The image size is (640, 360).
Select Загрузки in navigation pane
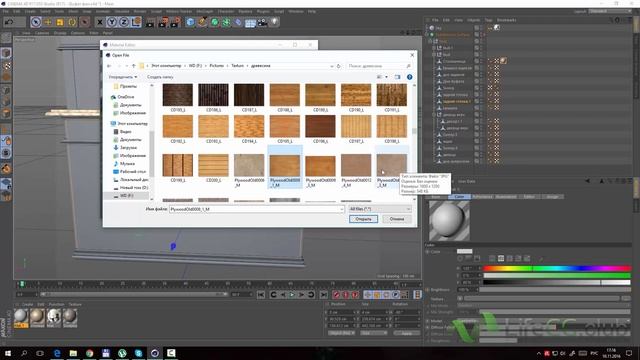click(x=125, y=147)
